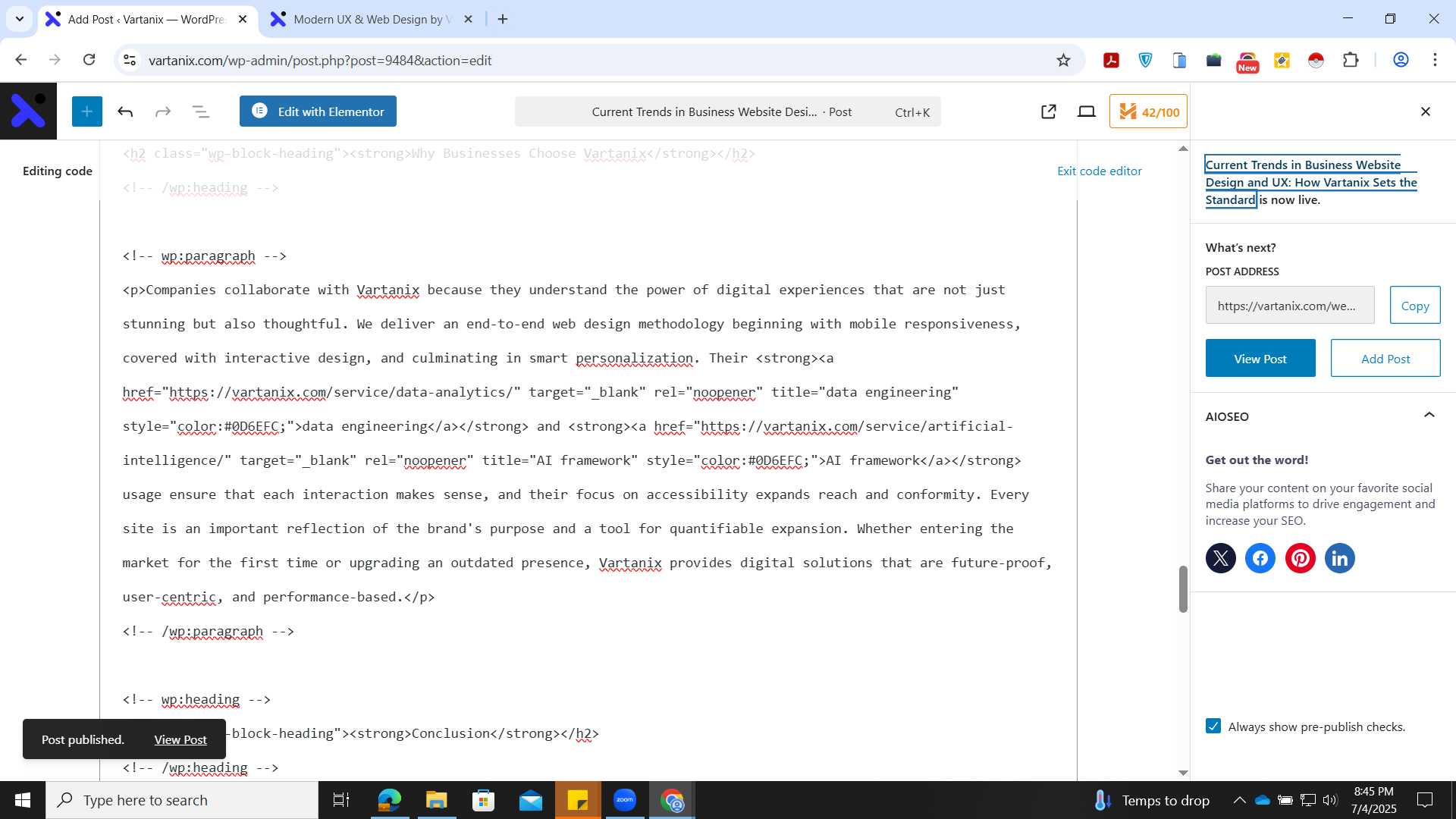
Task: Show hidden system tray icons
Action: 1239,800
